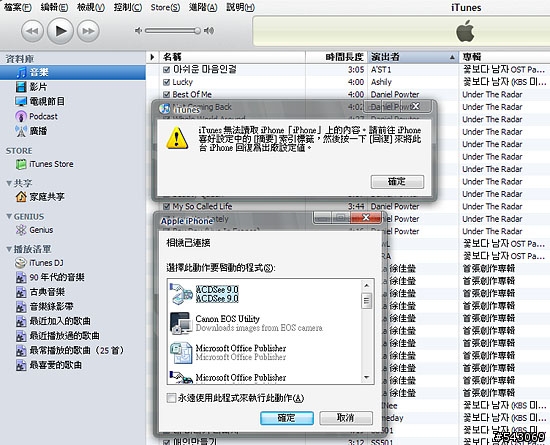This screenshot has width=550, height=445.
Task: Collapse the 共享 sidebar section
Action: 9,183
